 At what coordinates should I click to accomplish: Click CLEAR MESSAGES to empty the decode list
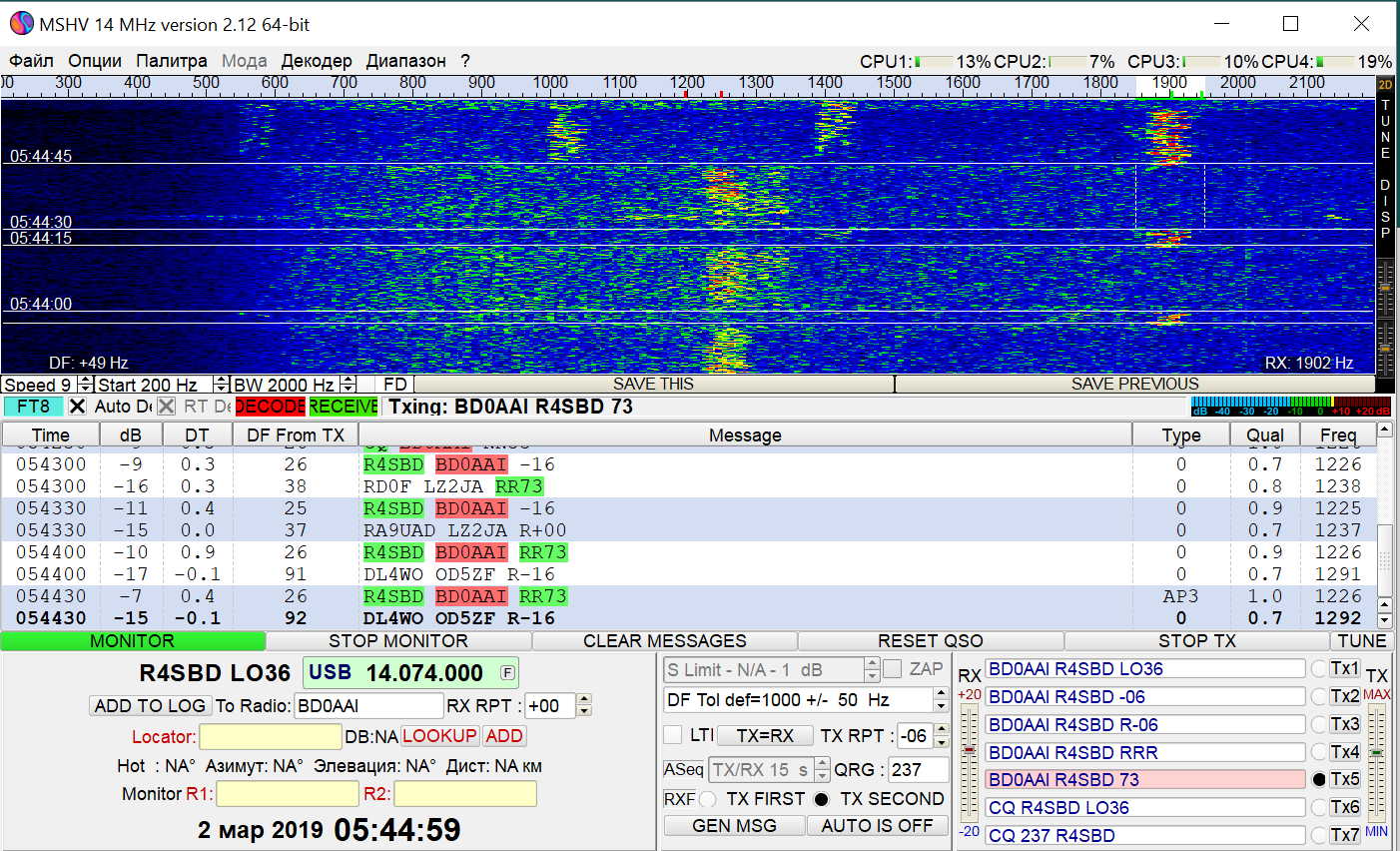coord(666,640)
